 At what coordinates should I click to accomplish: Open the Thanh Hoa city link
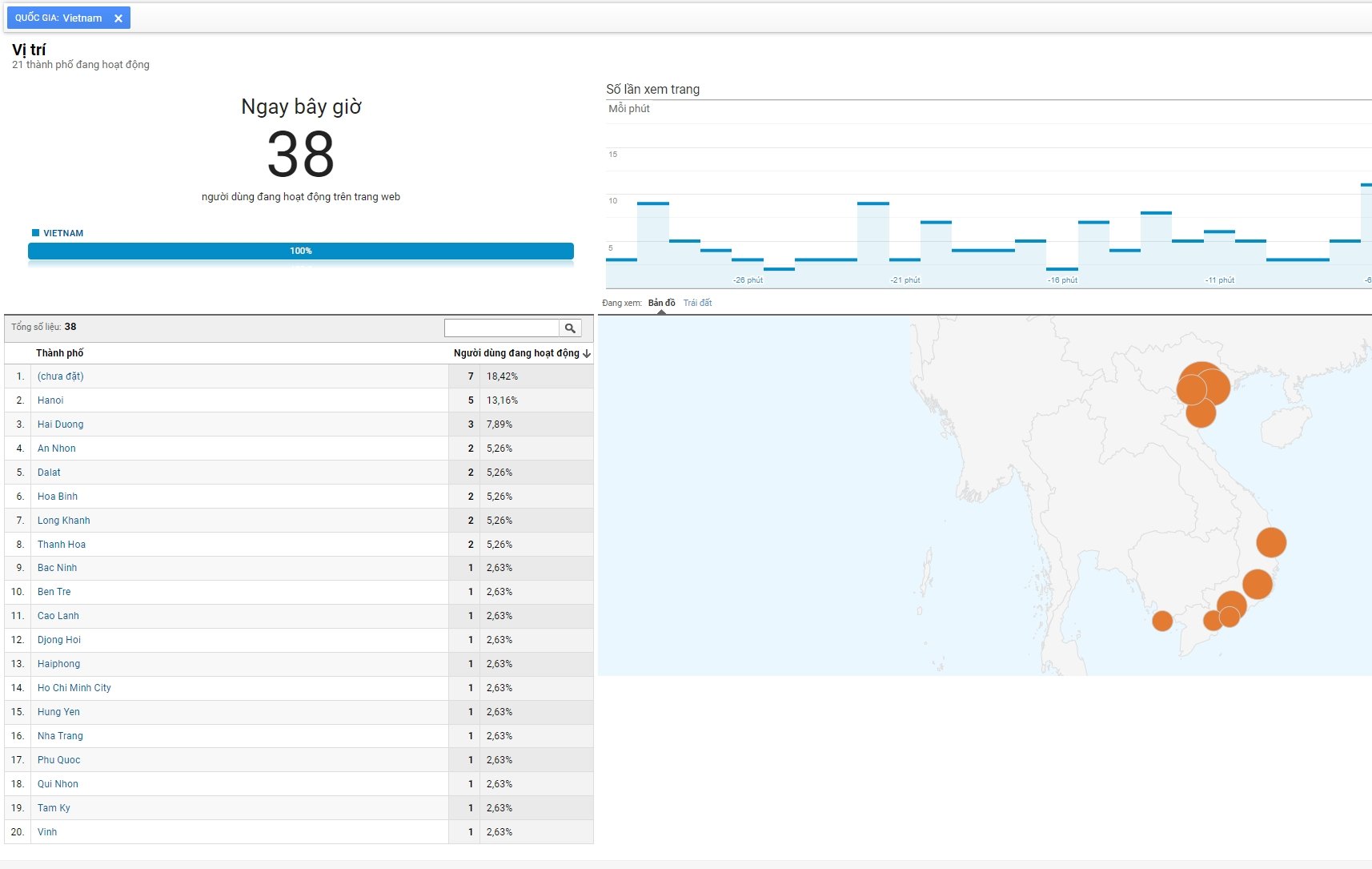[62, 545]
